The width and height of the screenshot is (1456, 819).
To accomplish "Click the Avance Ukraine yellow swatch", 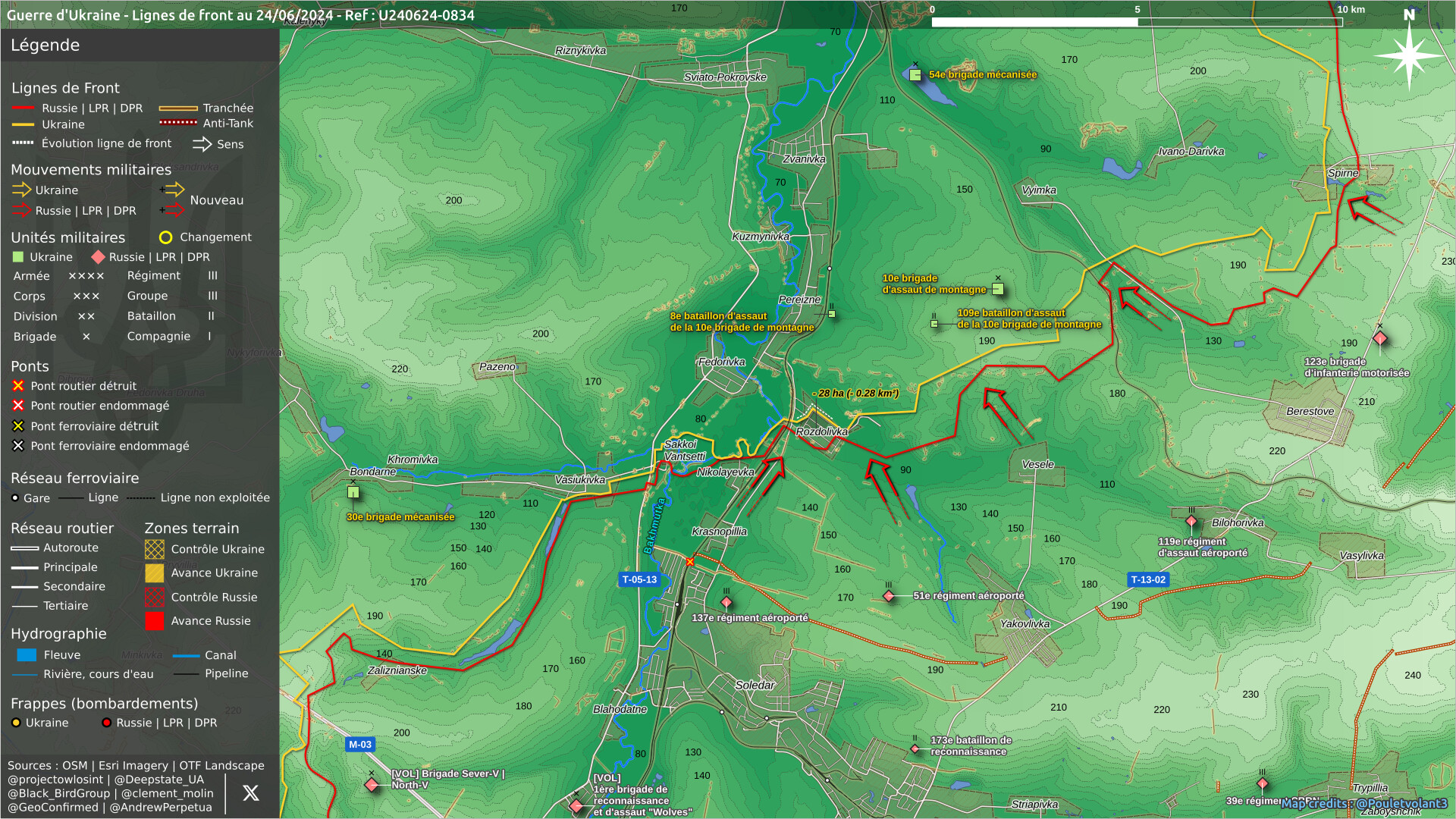I will 155,573.
